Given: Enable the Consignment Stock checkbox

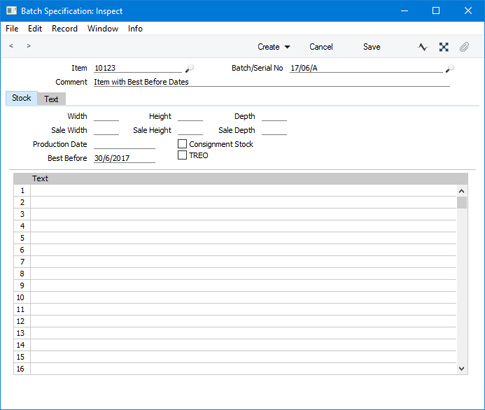Looking at the screenshot, I should click(182, 144).
